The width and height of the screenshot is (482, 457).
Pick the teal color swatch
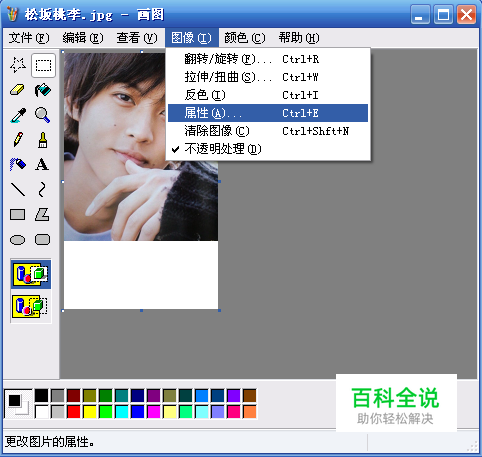coord(122,396)
